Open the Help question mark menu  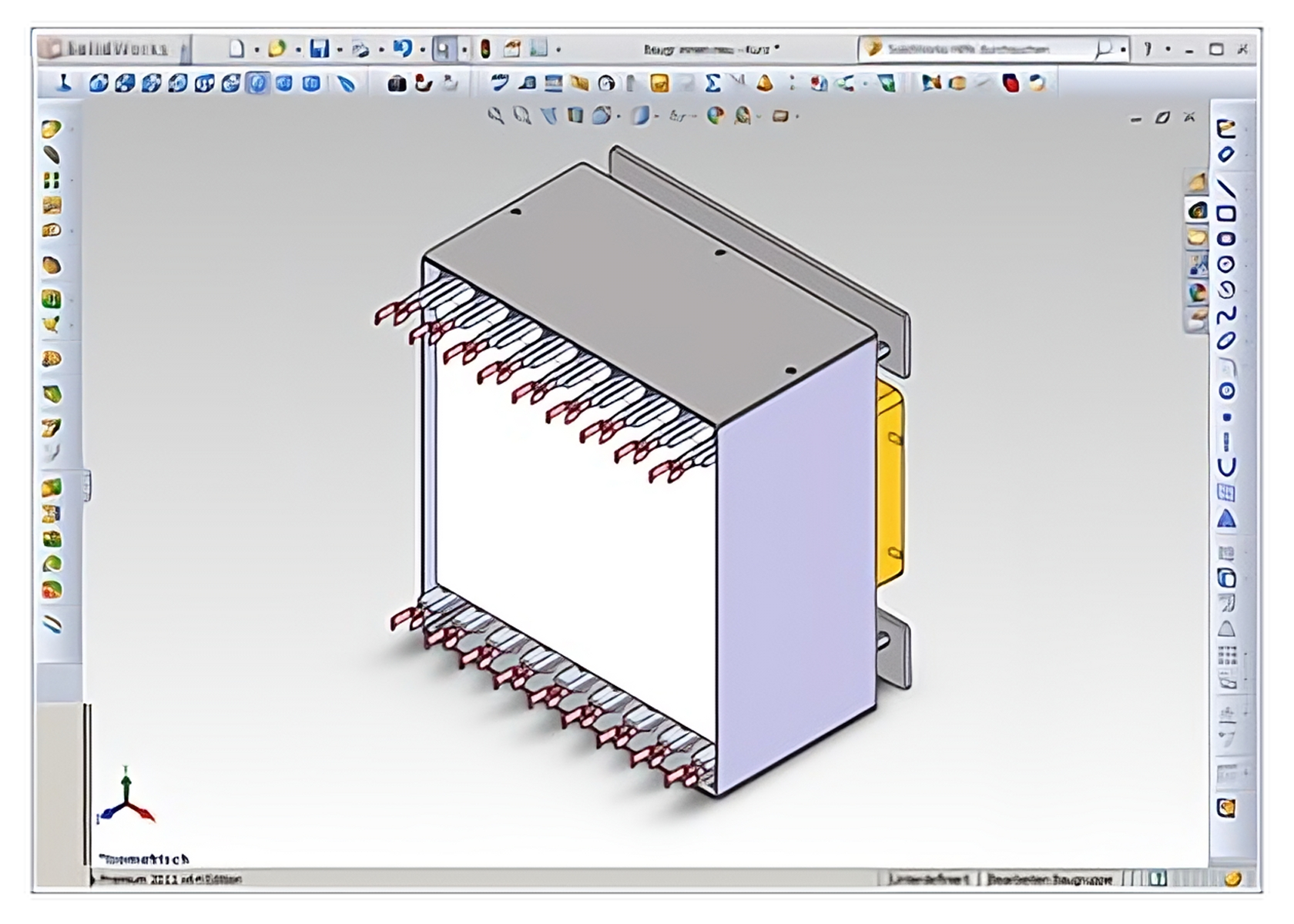coord(1148,49)
